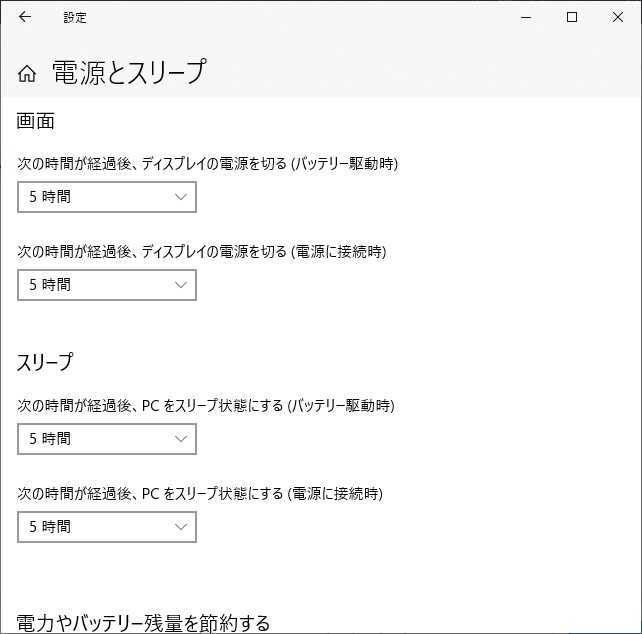This screenshot has width=642, height=634.
Task: Click chevron arrow in first 画面 dropdown
Action: point(181,197)
